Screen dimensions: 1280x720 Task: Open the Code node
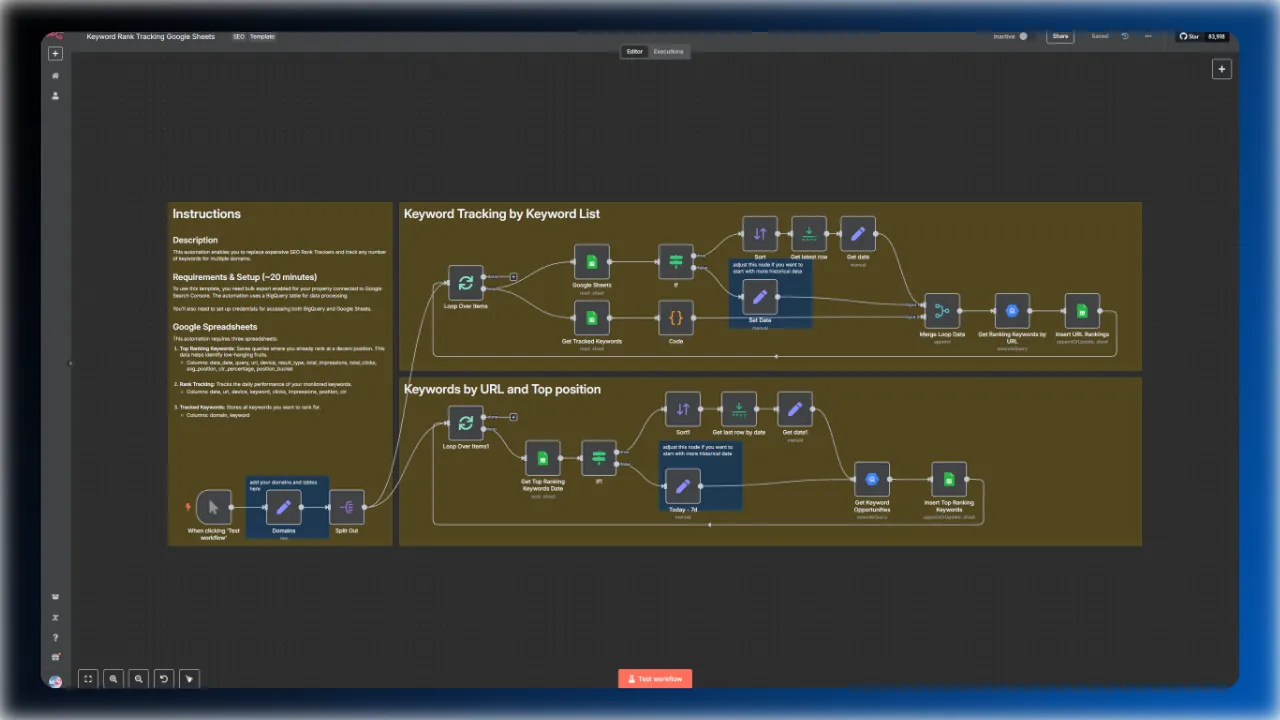(x=676, y=318)
